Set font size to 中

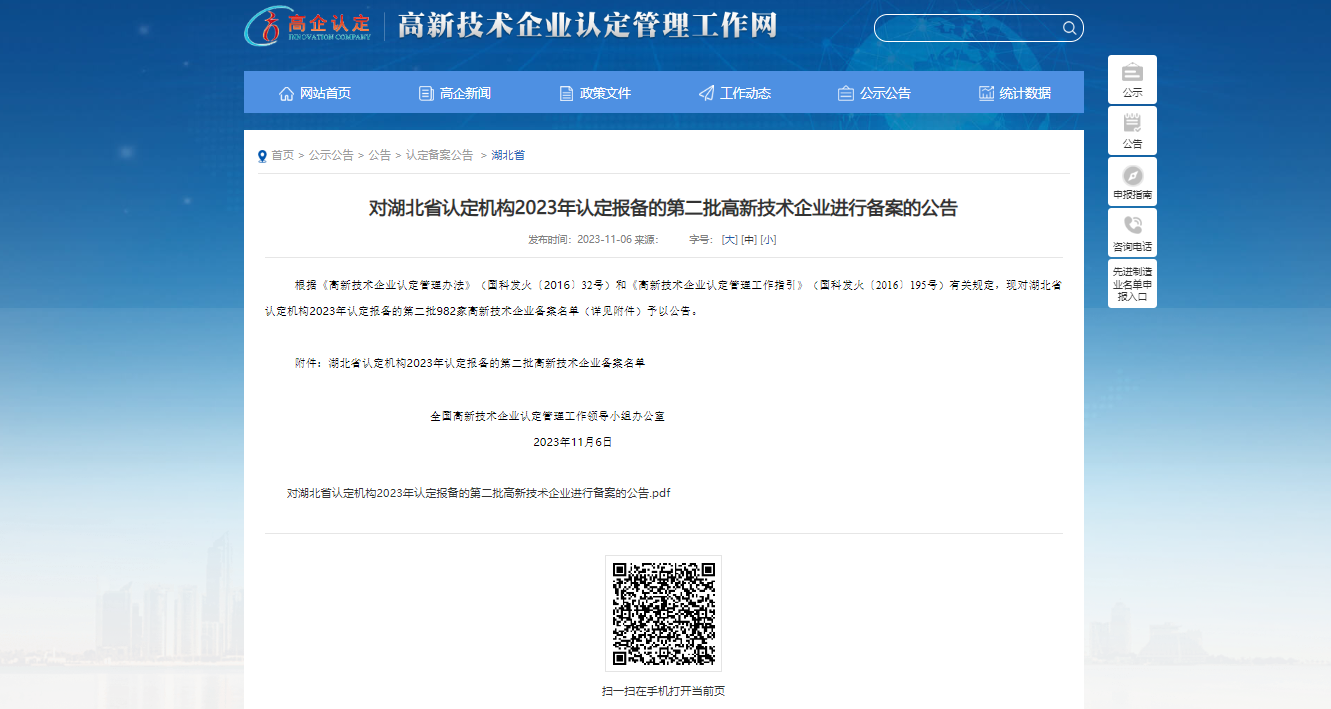pyautogui.click(x=748, y=240)
